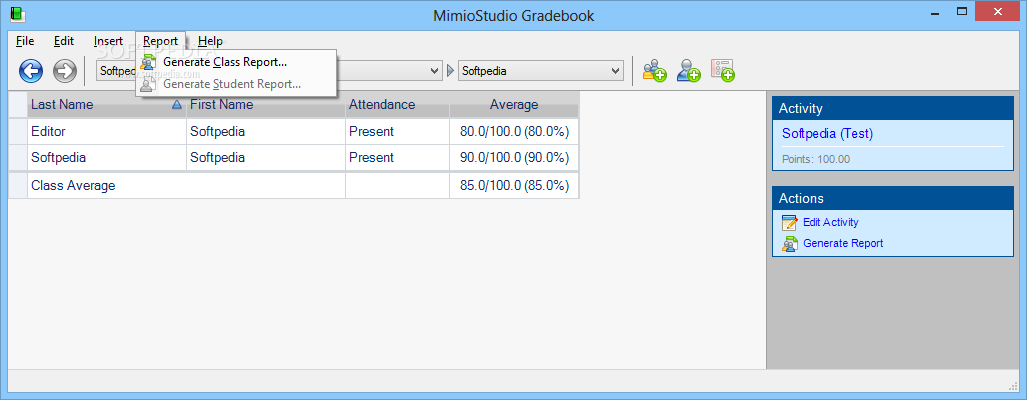
Task: Click the Last Name sort triangle indicator
Action: 176,105
